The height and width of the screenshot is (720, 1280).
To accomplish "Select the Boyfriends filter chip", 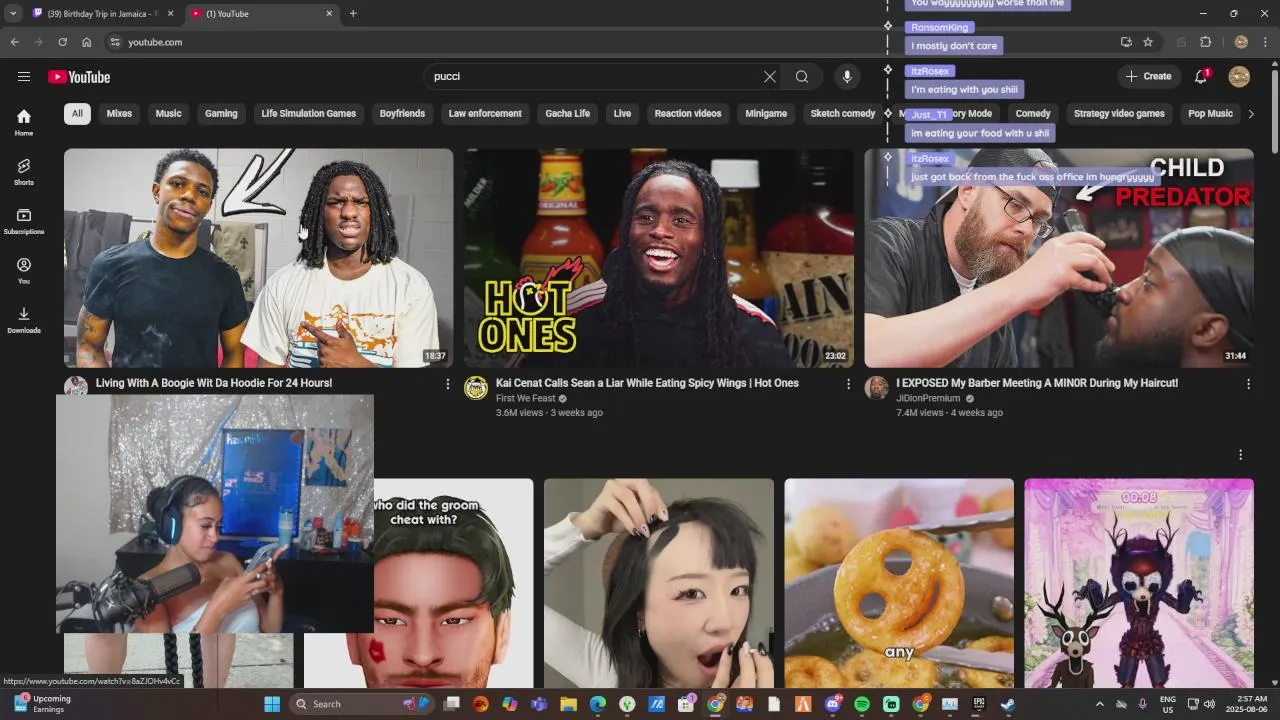I will (402, 114).
